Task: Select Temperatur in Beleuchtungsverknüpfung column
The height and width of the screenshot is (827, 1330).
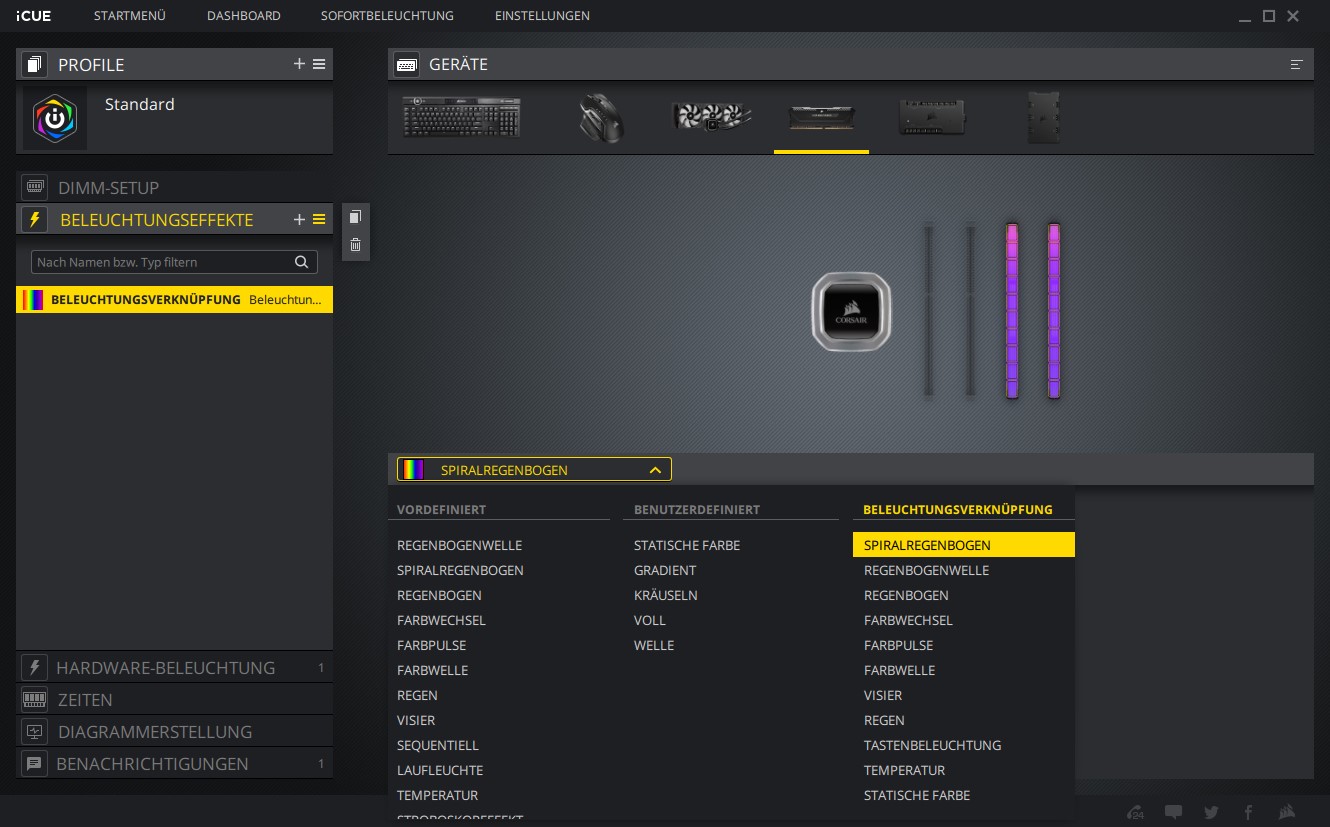Action: 904,770
